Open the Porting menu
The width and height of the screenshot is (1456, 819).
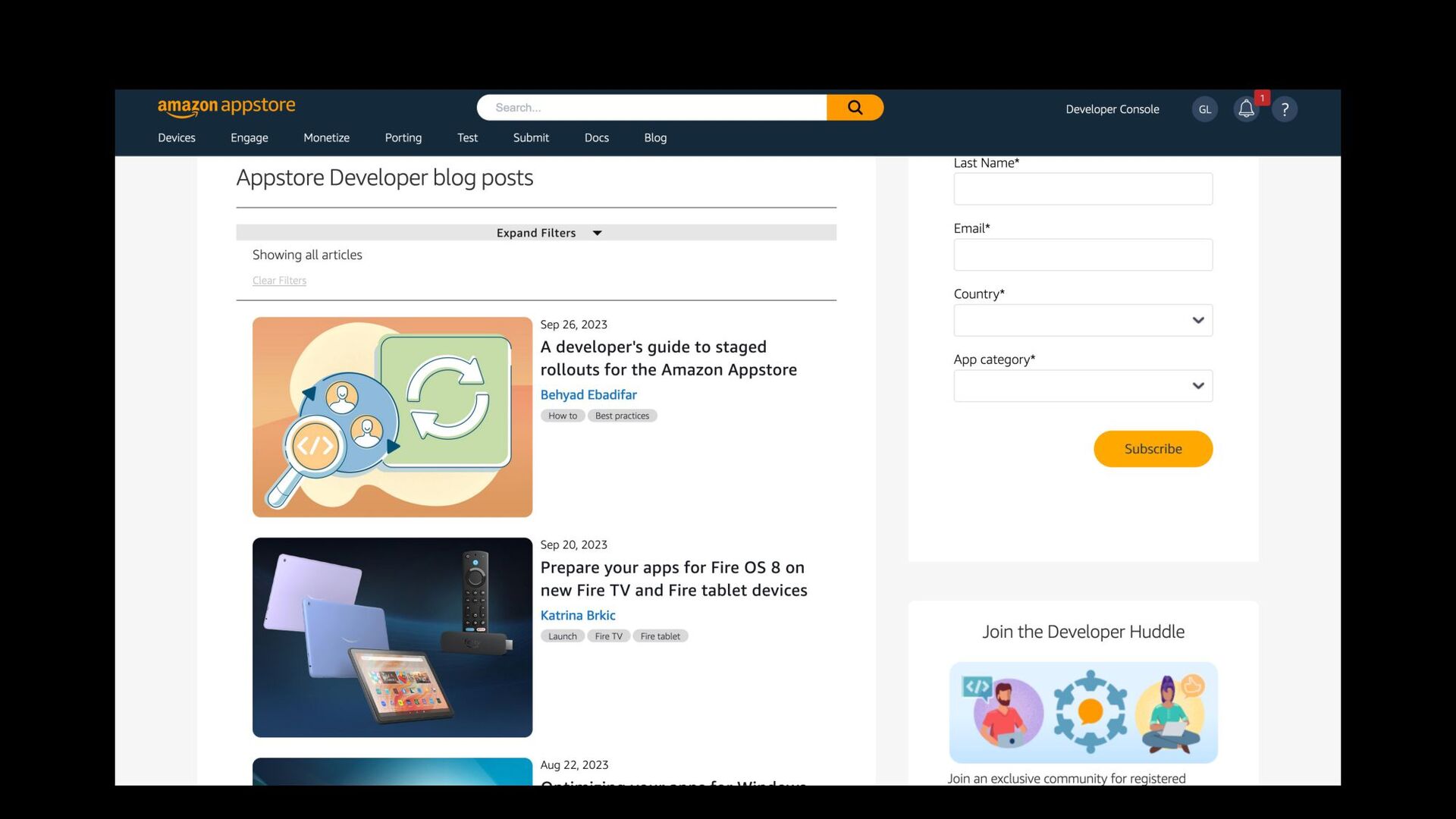click(403, 138)
